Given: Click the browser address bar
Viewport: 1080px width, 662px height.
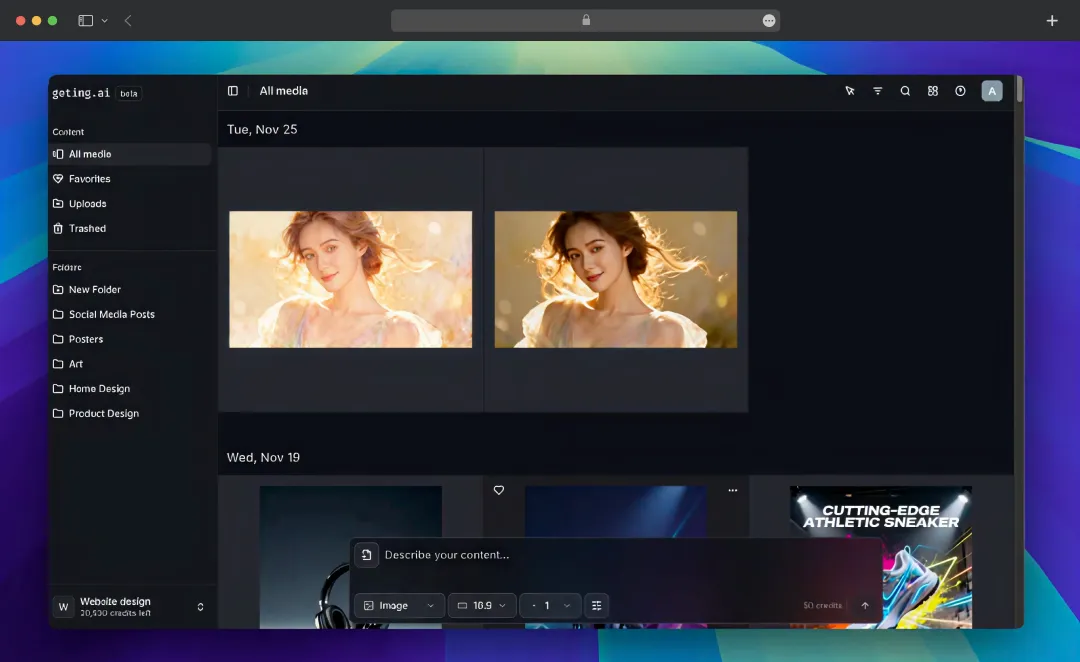Looking at the screenshot, I should 585,21.
